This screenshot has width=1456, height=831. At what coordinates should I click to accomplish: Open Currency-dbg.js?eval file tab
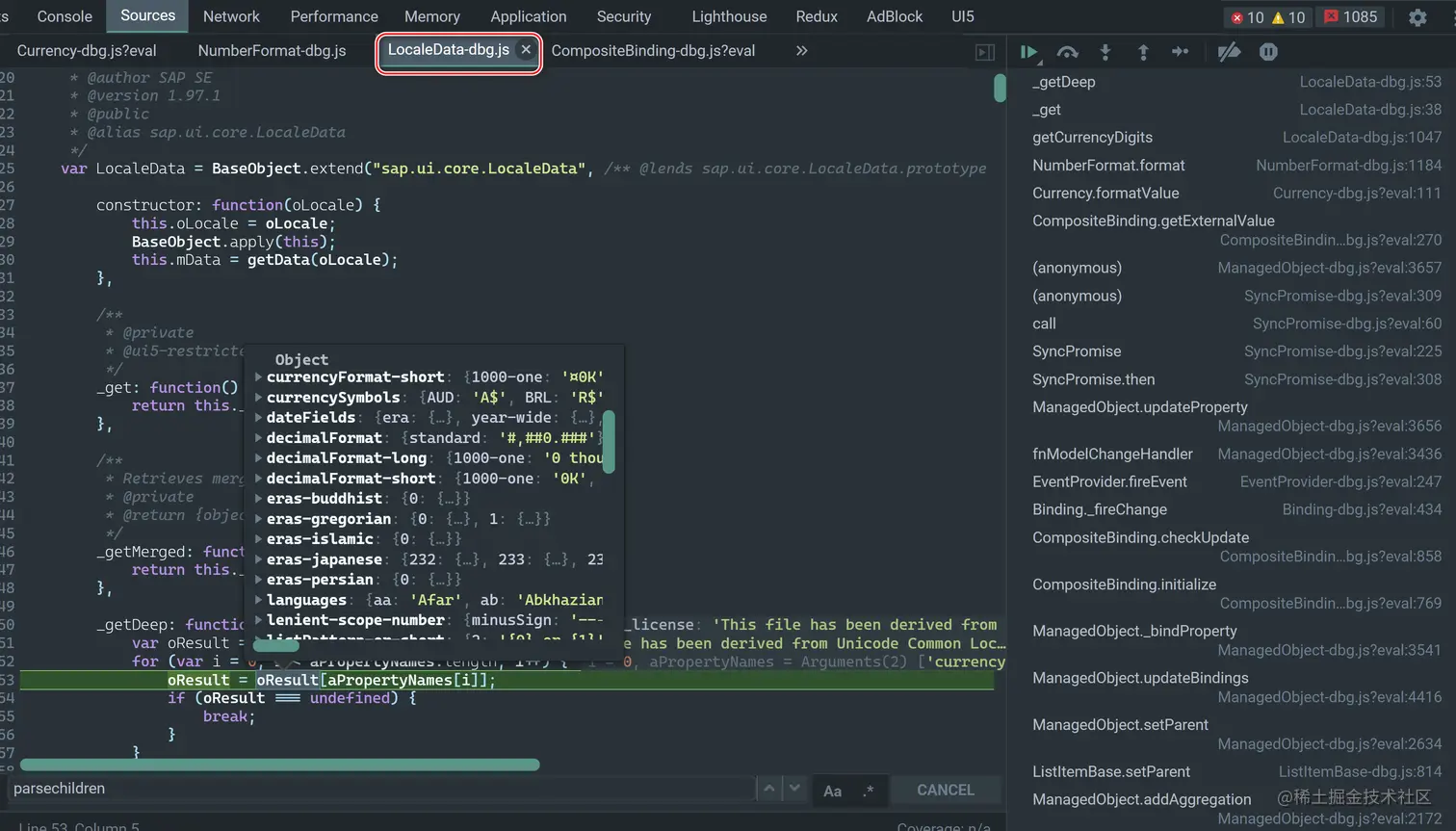87,51
